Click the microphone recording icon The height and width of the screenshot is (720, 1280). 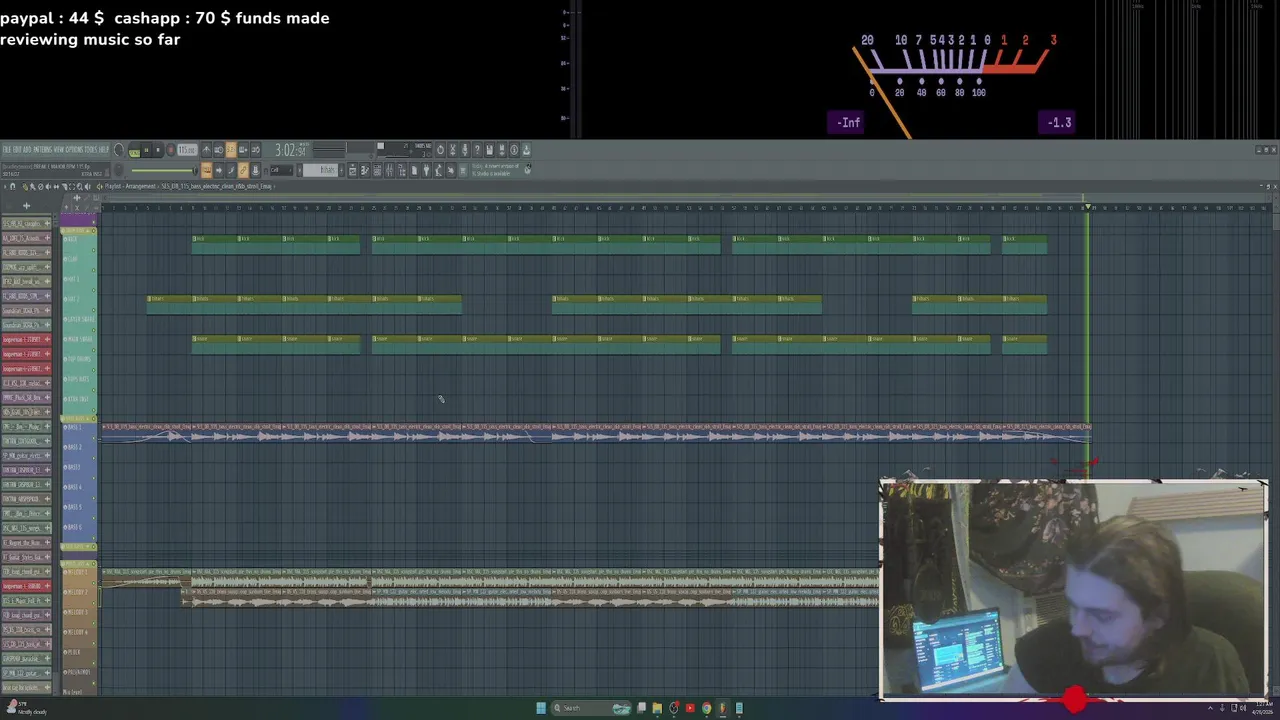click(x=465, y=149)
